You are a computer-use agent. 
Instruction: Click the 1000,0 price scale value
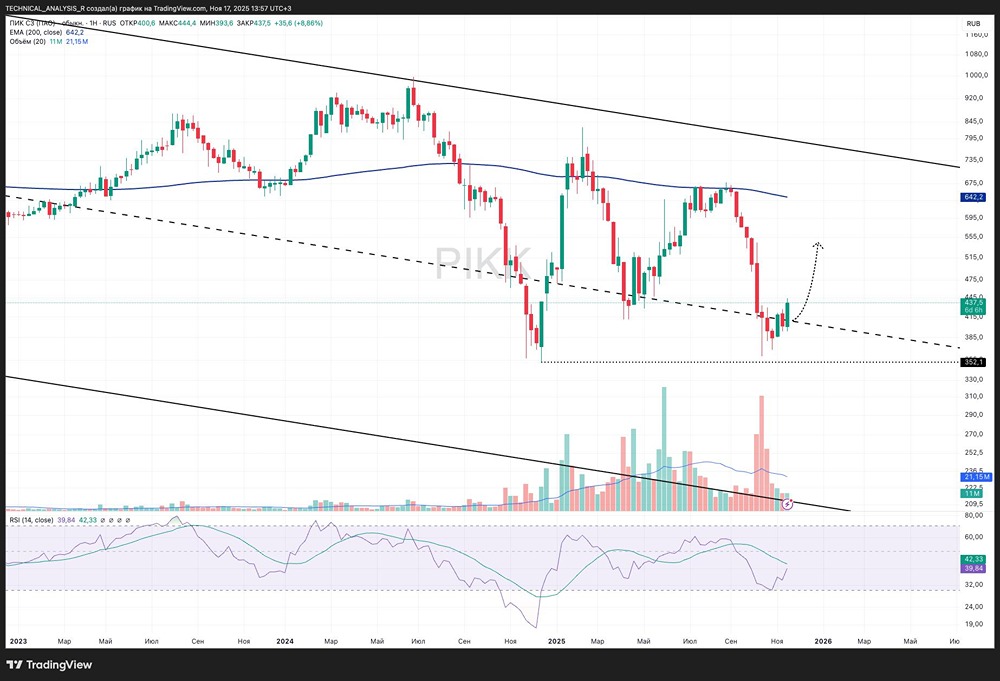[976, 75]
